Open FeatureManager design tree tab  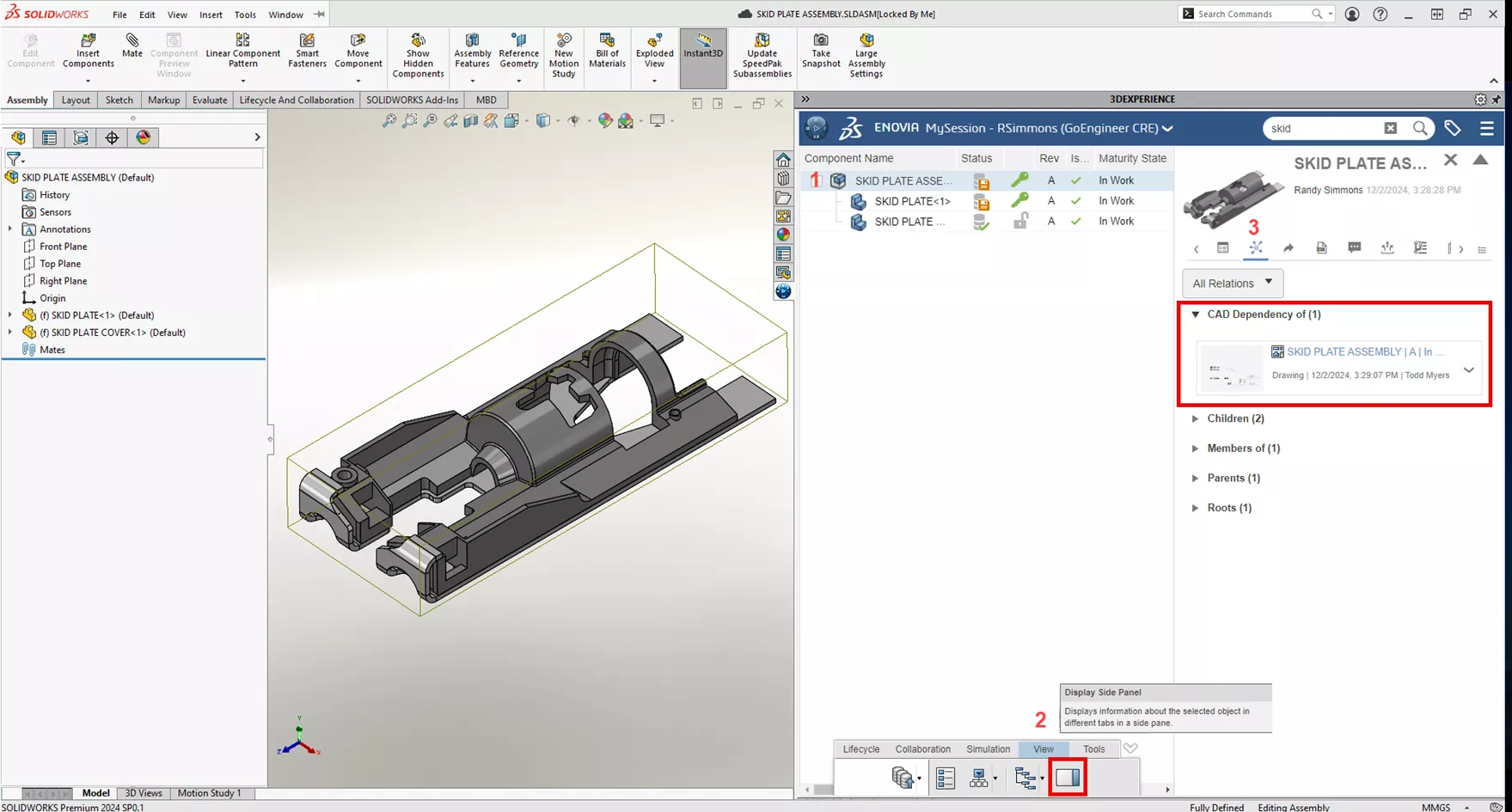pyautogui.click(x=18, y=137)
